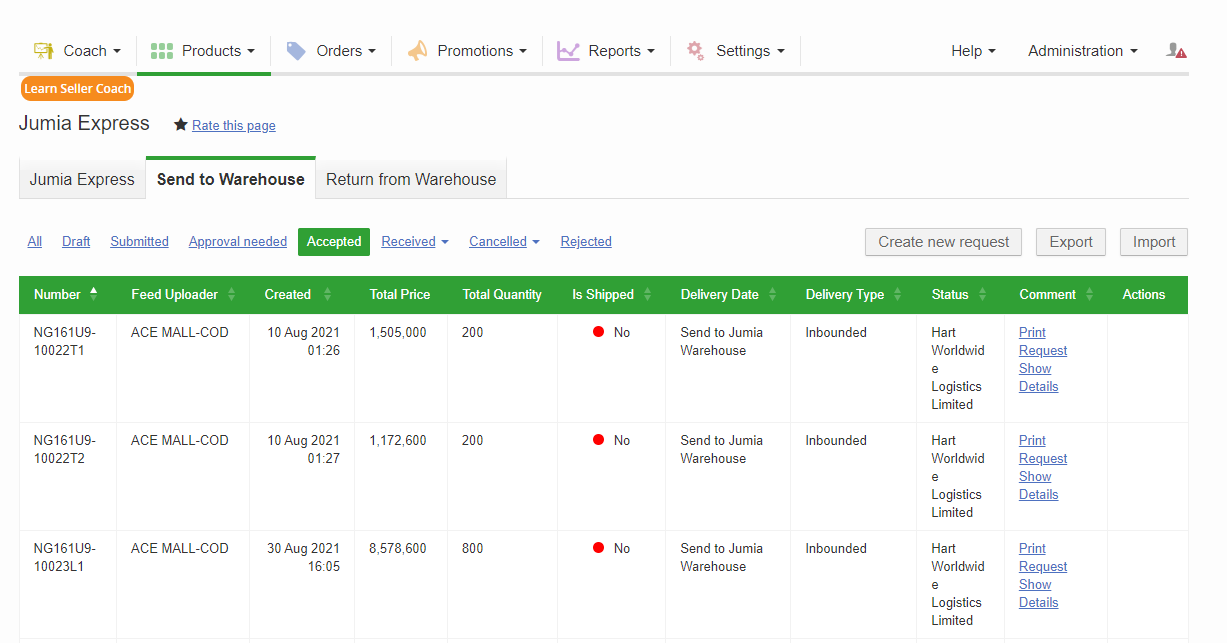The width and height of the screenshot is (1227, 643).
Task: Click the Total Quantity column header
Action: 502,295
